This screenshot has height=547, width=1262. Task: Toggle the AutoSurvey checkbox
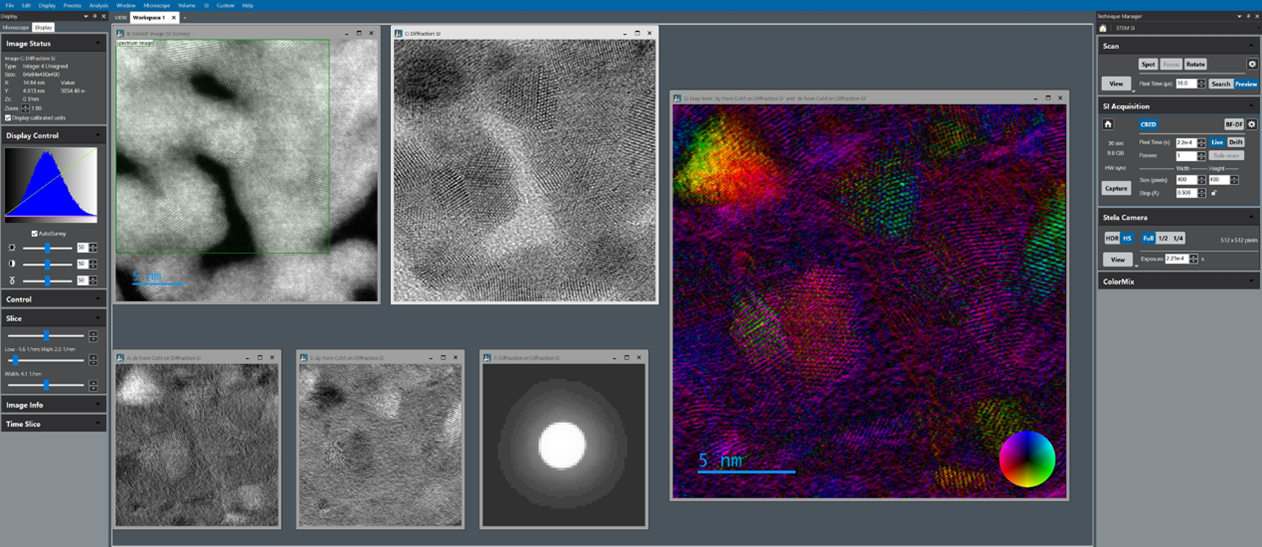(35, 233)
